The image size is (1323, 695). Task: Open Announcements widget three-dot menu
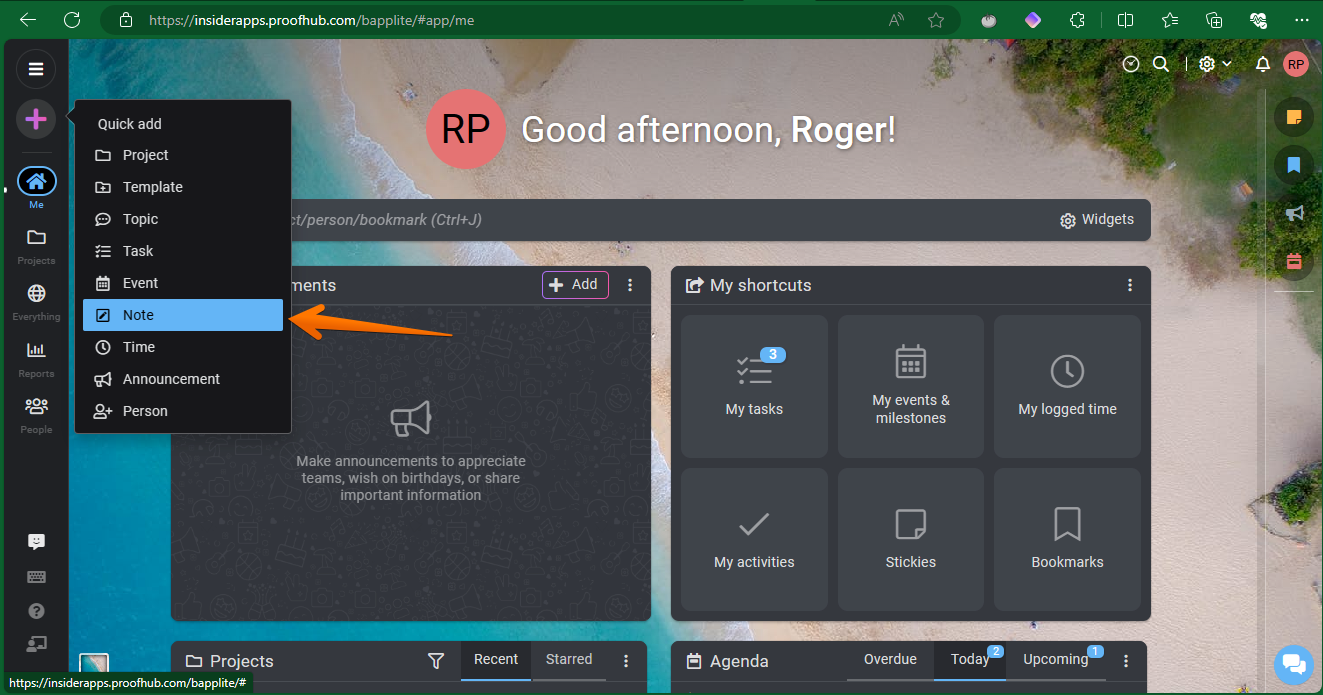[630, 285]
